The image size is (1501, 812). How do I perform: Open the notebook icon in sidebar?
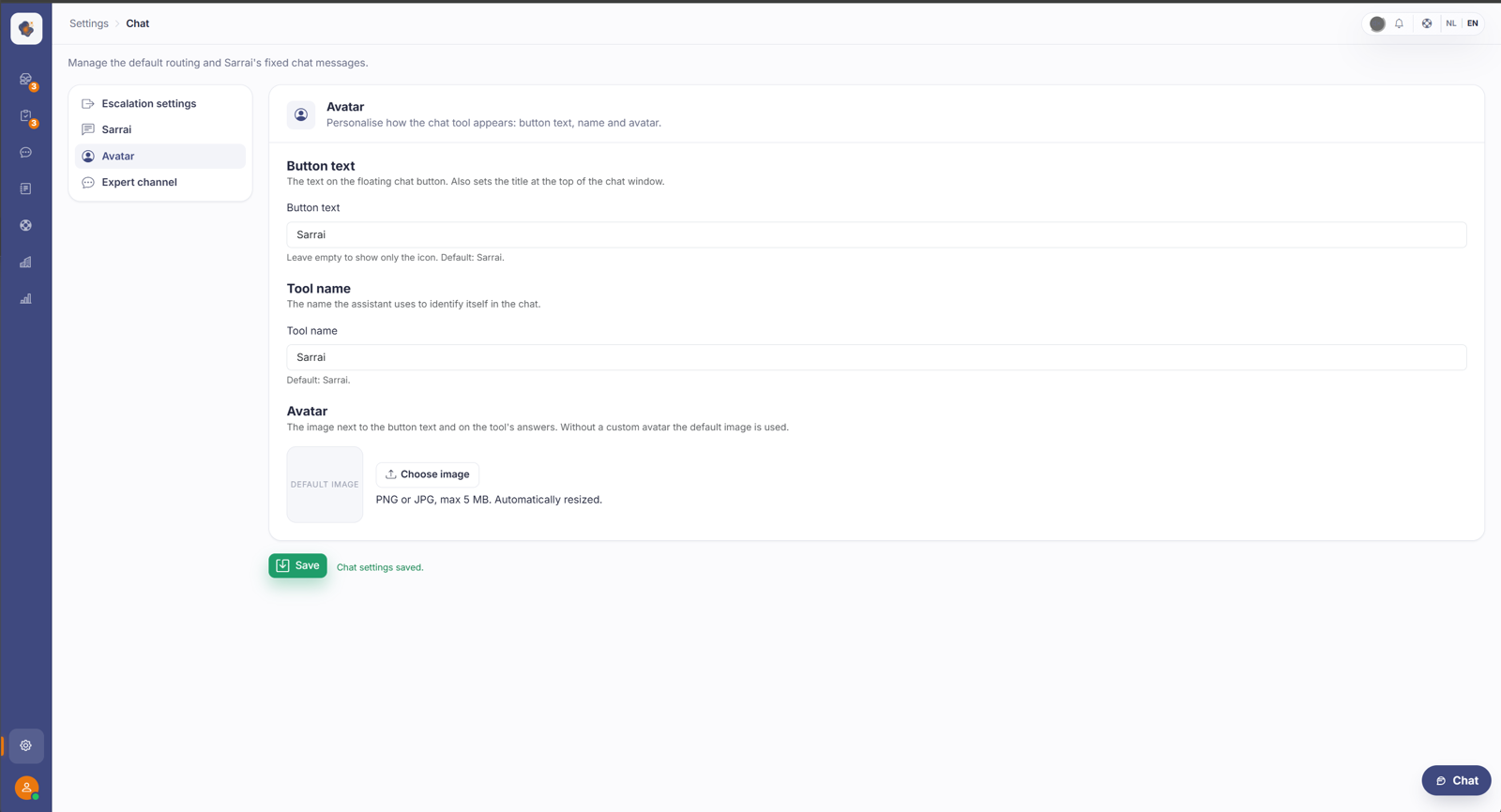pyautogui.click(x=26, y=189)
